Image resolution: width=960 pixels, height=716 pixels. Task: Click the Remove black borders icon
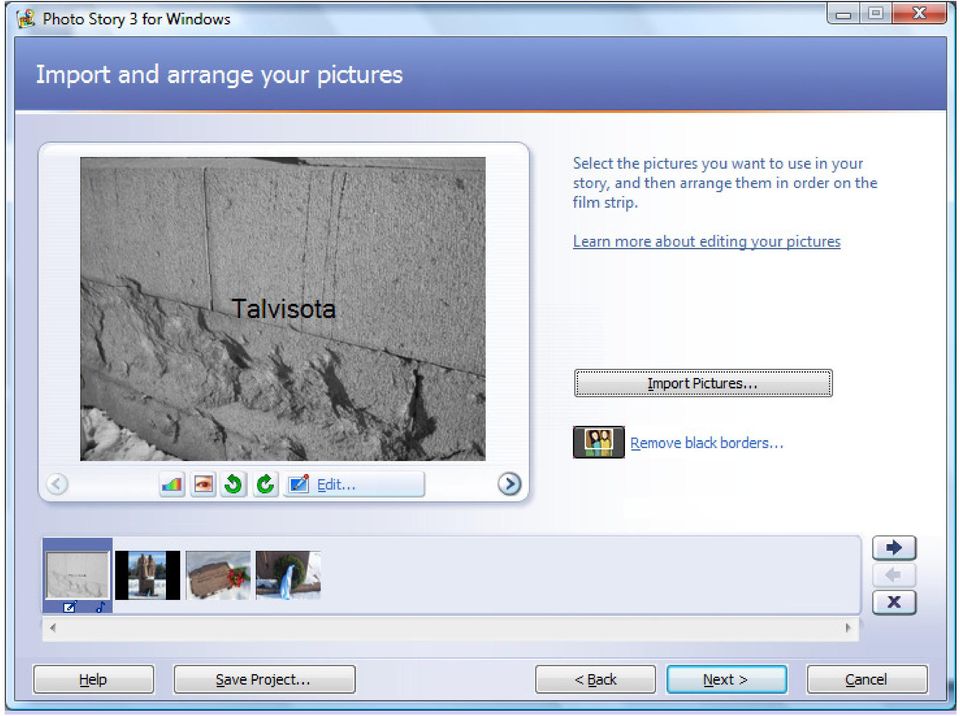click(x=599, y=442)
